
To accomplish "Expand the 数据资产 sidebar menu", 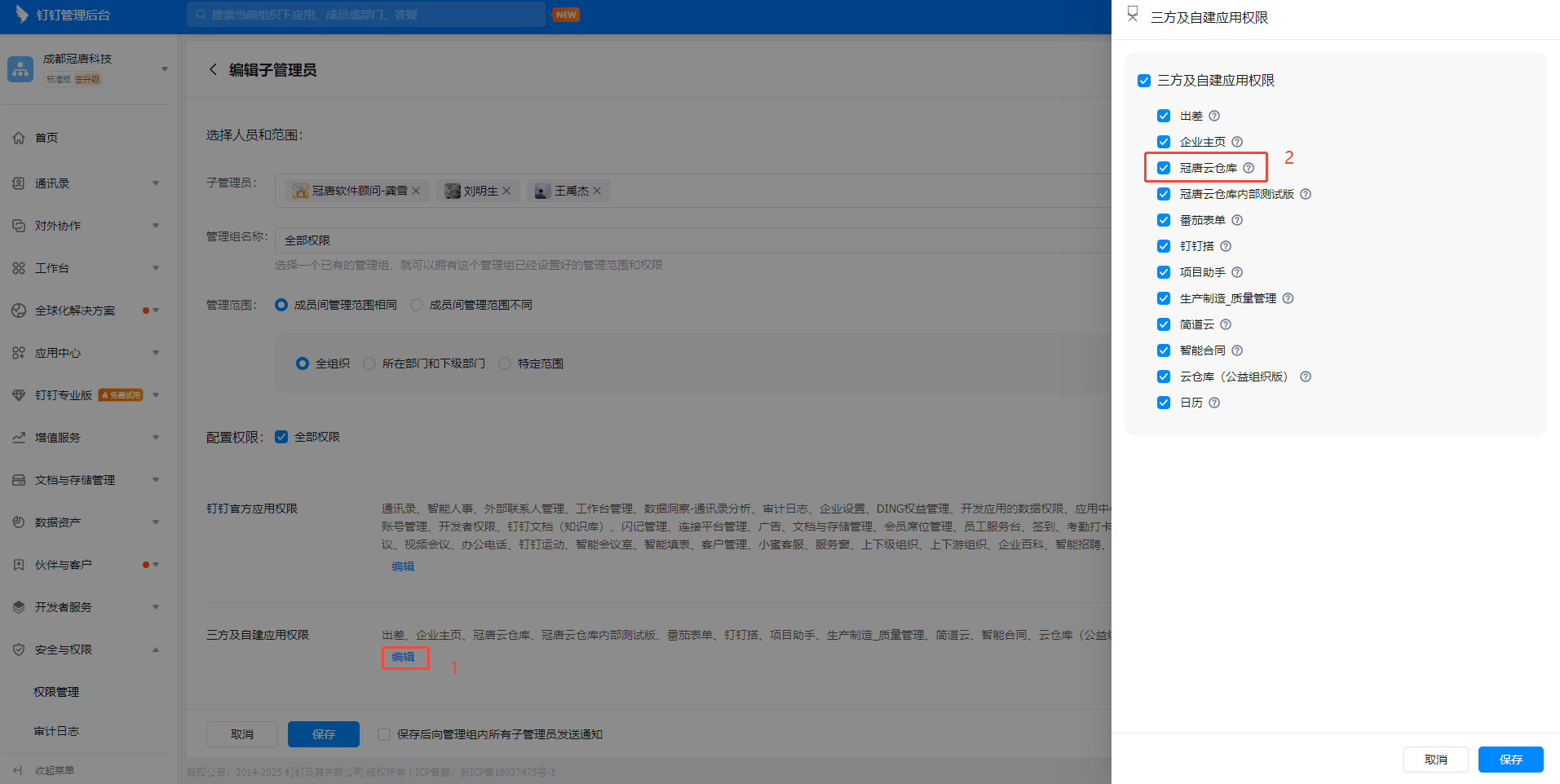I will 156,522.
